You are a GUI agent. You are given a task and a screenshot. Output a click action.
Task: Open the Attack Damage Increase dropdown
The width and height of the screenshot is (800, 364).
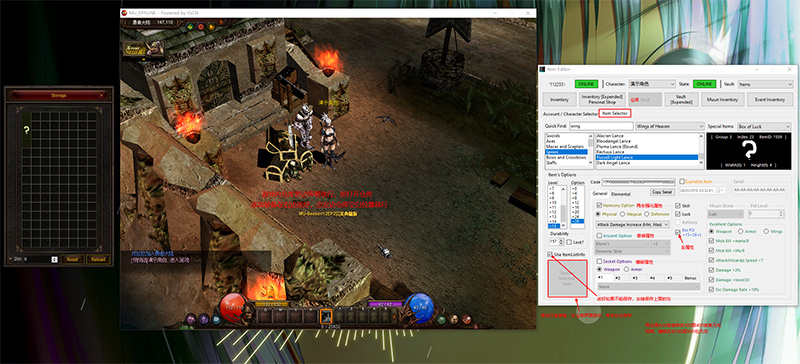pyautogui.click(x=633, y=224)
